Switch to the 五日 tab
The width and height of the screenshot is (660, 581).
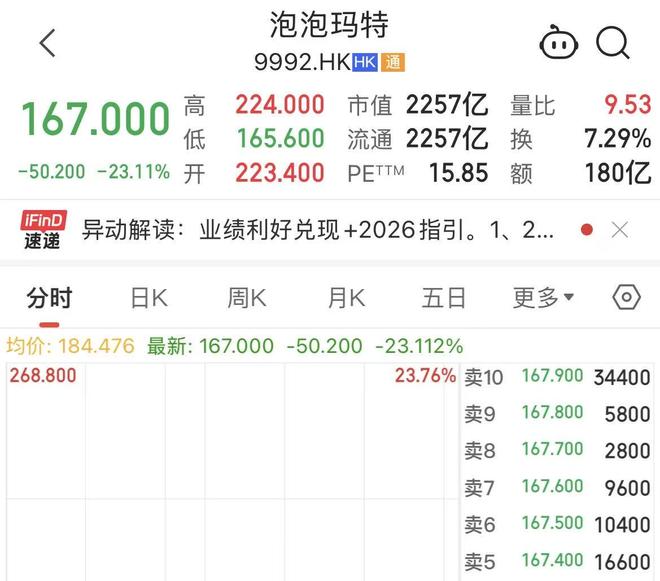(x=444, y=298)
